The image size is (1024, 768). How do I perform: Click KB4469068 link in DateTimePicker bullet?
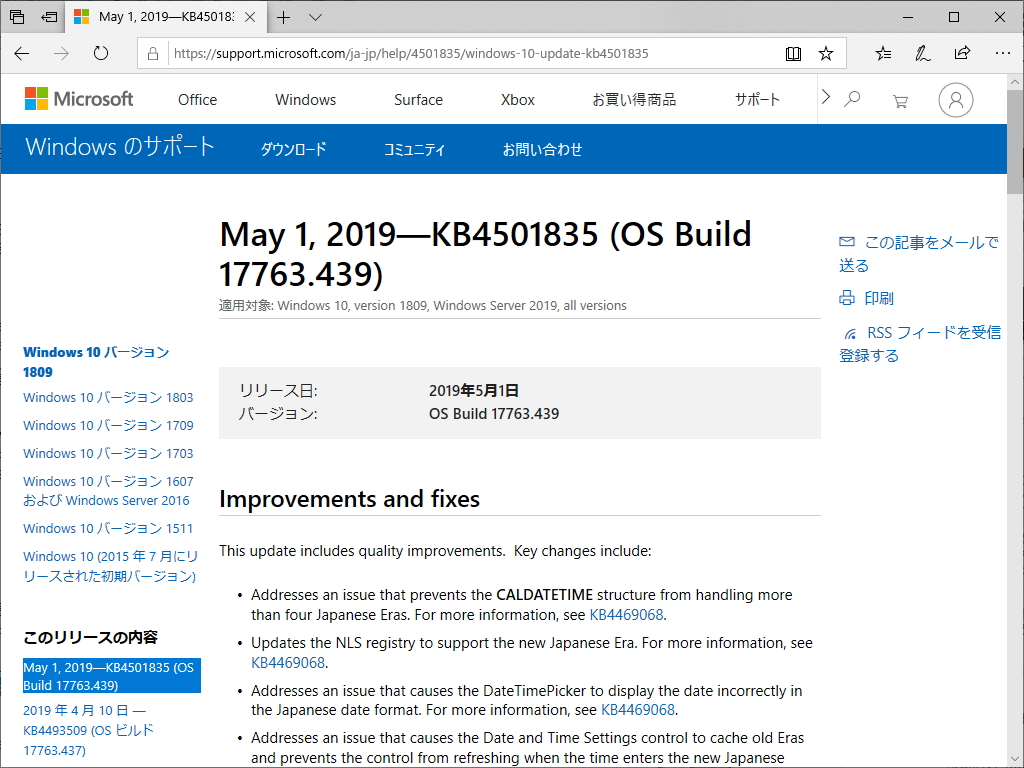[637, 710]
